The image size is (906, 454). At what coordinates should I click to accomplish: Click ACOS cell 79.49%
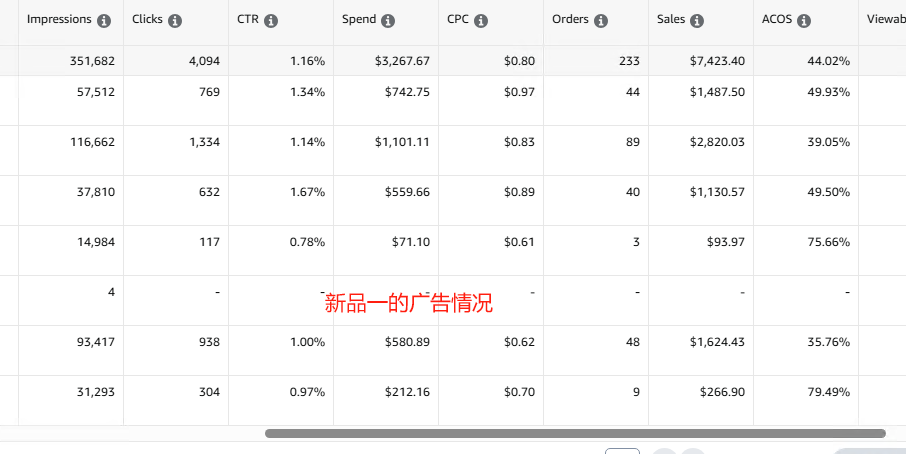tap(829, 392)
